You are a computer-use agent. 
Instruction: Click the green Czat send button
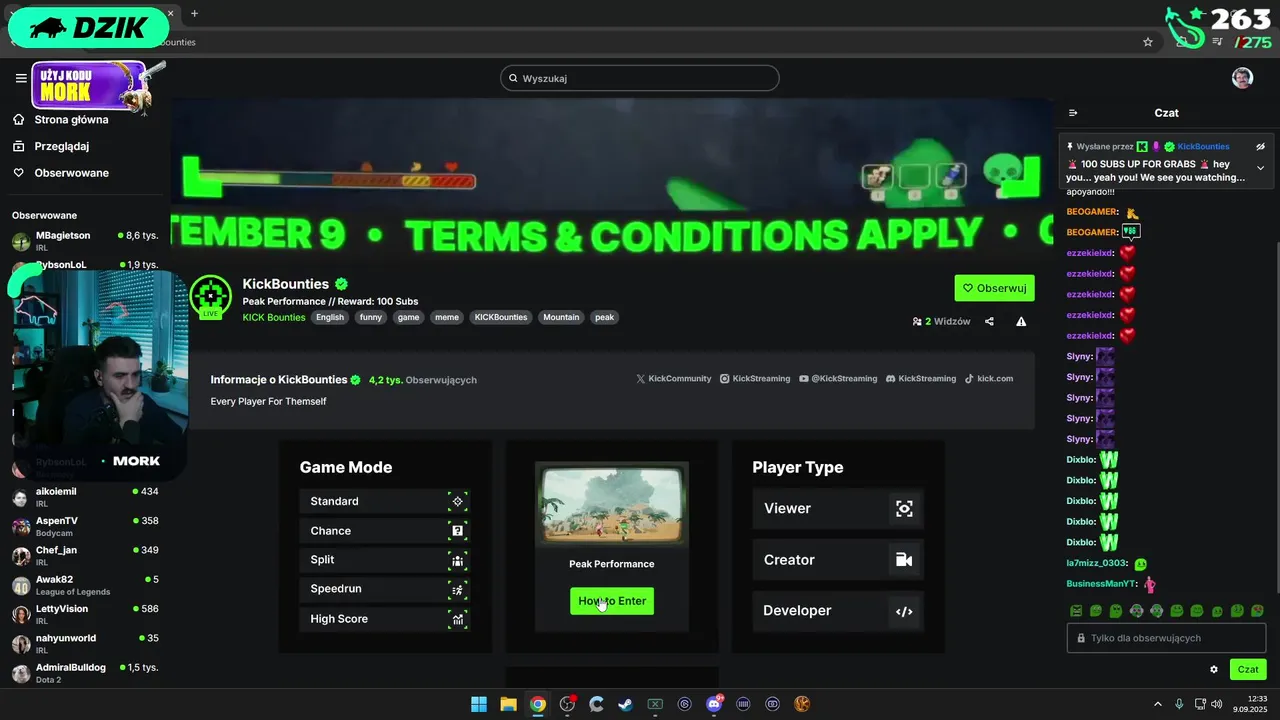coord(1248,669)
